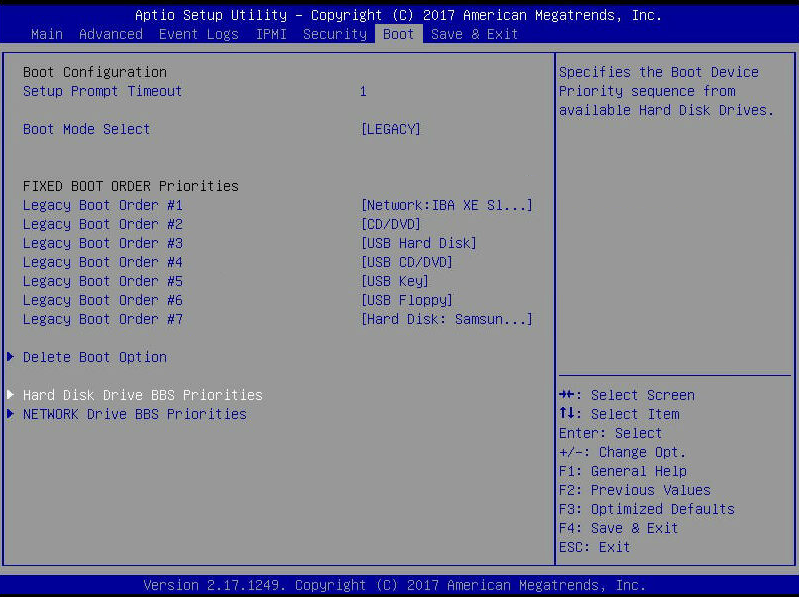Image resolution: width=799 pixels, height=597 pixels.
Task: Edit the Setup Prompt Timeout value 1
Action: pos(363,92)
